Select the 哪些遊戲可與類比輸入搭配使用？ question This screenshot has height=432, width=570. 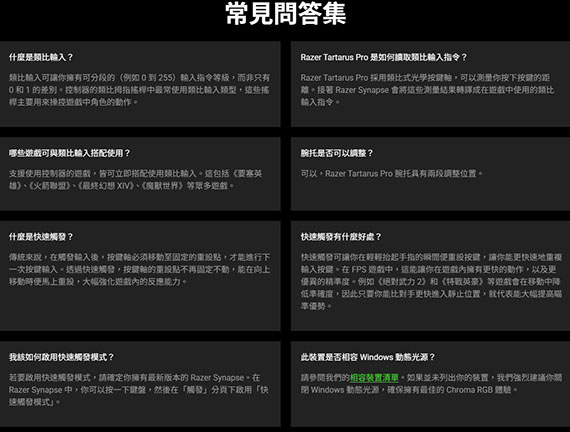[69, 153]
